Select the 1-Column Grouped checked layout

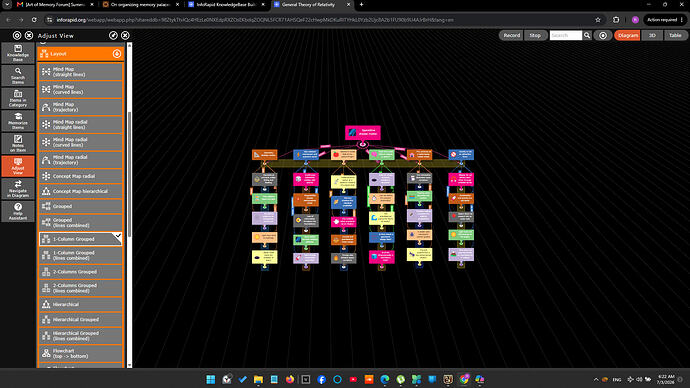[x=81, y=239]
